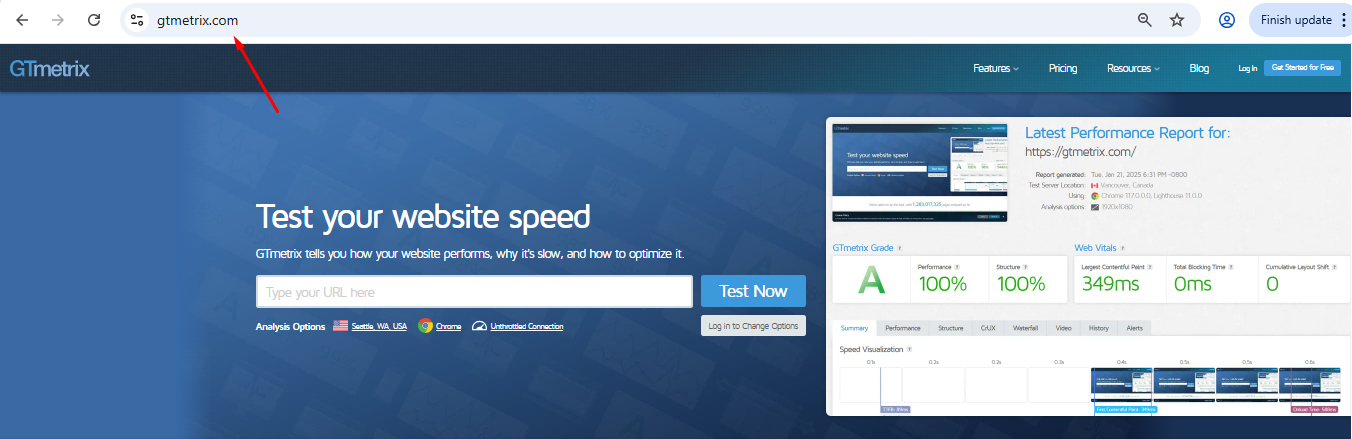Click the Performance help question mark
The image size is (1352, 439).
coord(957,267)
